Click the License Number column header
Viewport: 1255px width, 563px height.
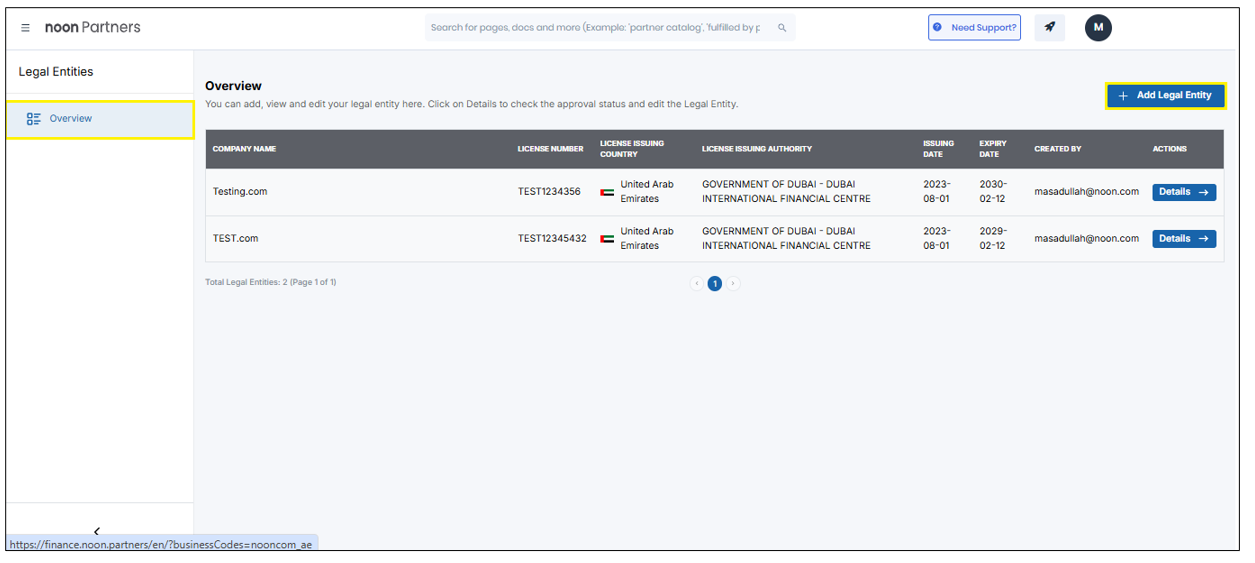[x=550, y=149]
